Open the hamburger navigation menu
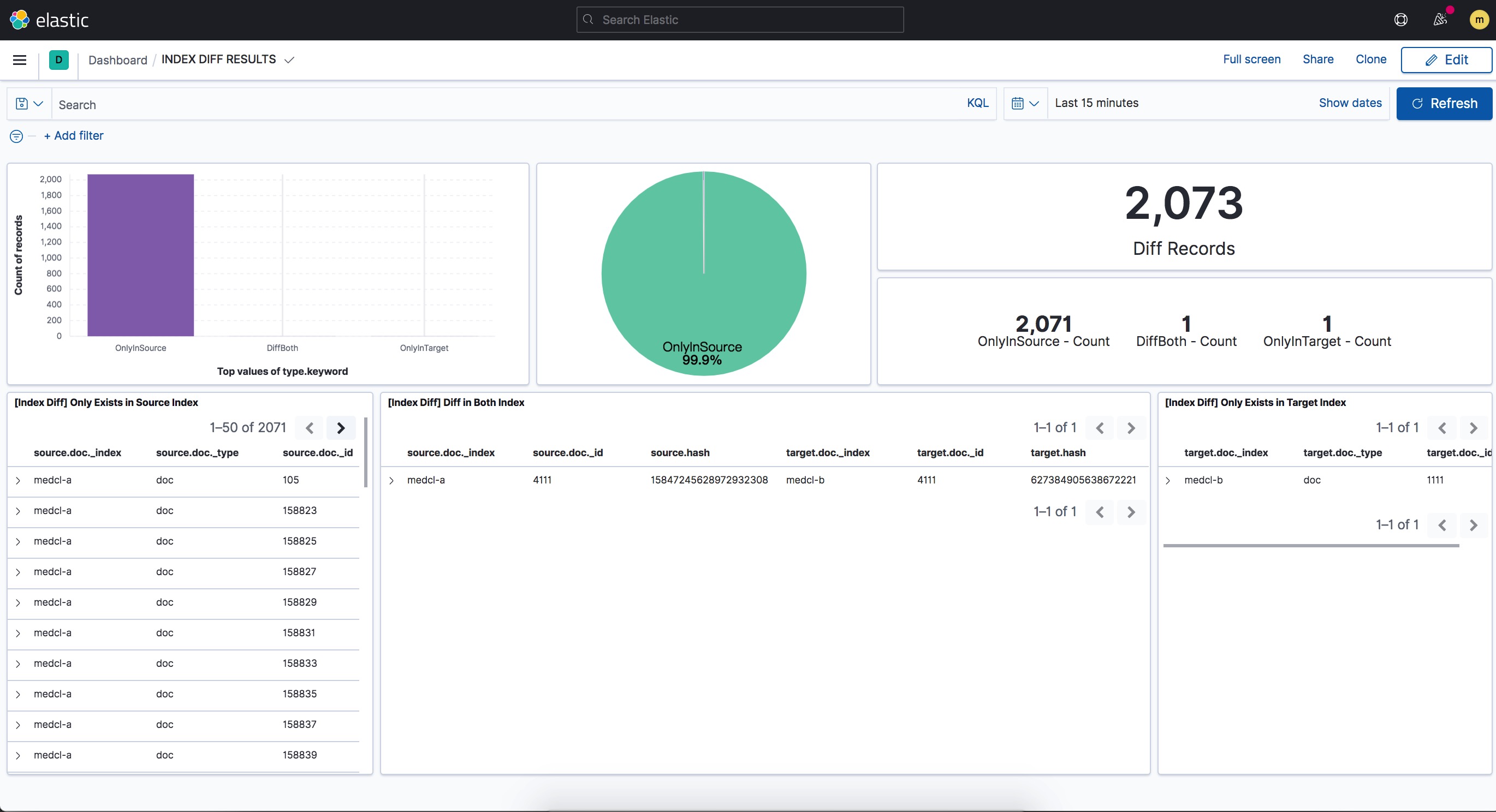 point(20,60)
